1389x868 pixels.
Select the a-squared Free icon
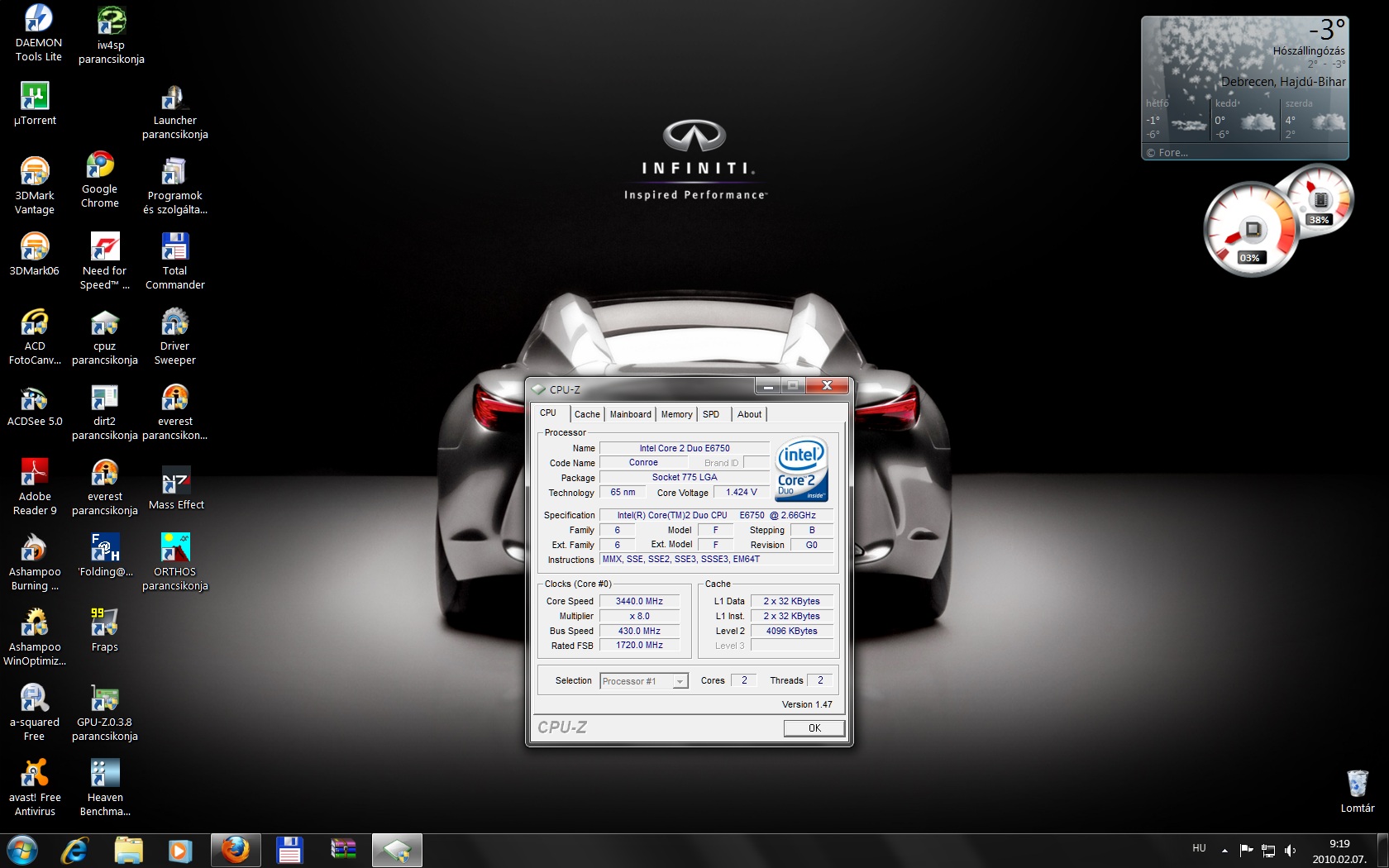click(x=35, y=713)
